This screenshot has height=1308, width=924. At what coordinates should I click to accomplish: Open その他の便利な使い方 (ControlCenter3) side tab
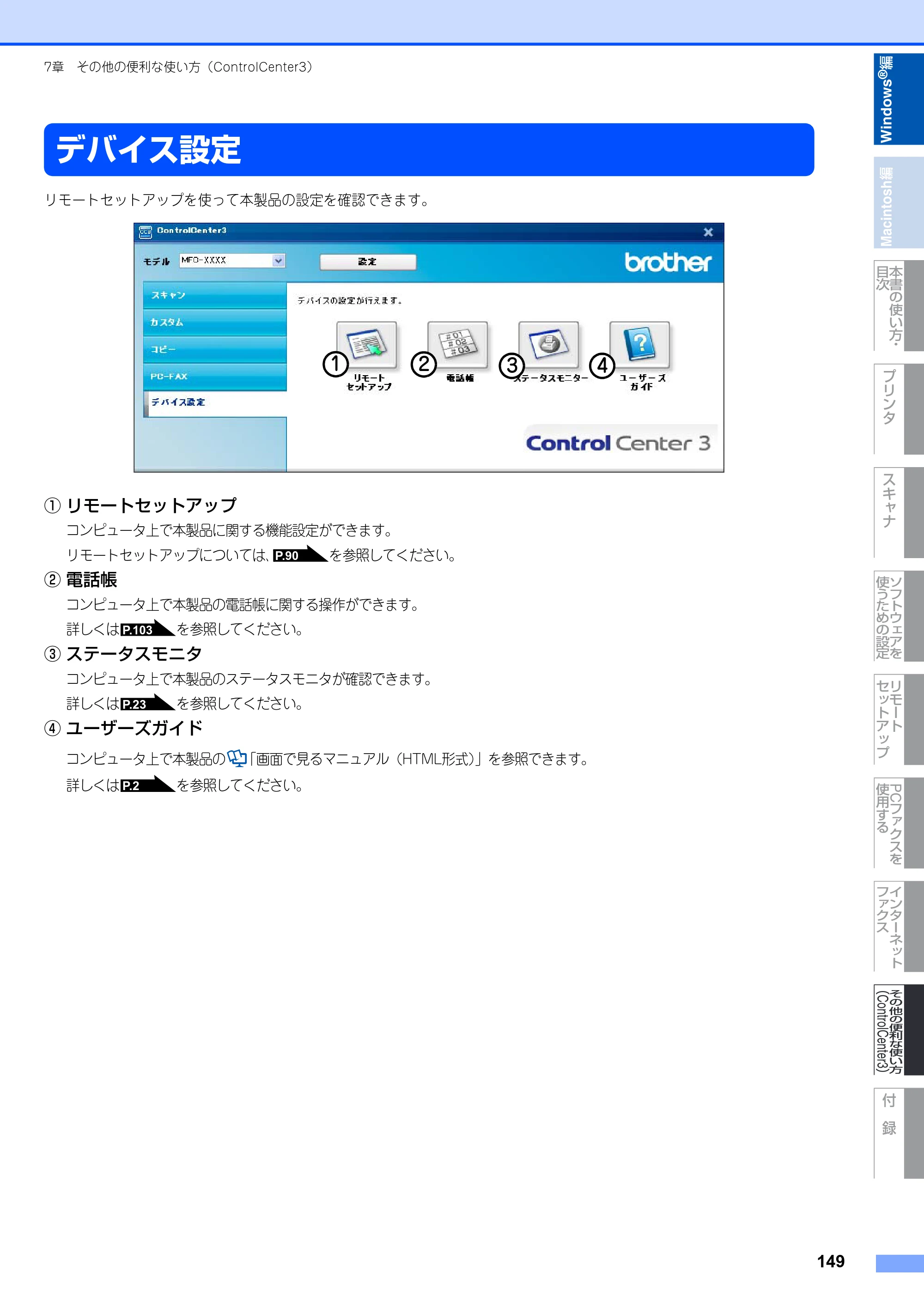[899, 1029]
